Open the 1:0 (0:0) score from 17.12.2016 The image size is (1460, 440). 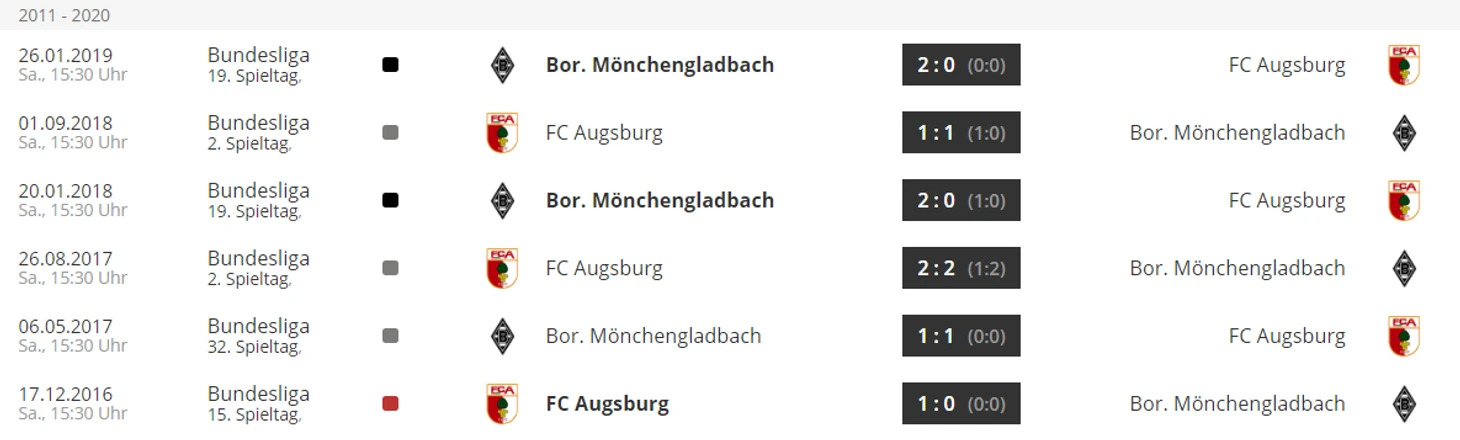coord(961,404)
